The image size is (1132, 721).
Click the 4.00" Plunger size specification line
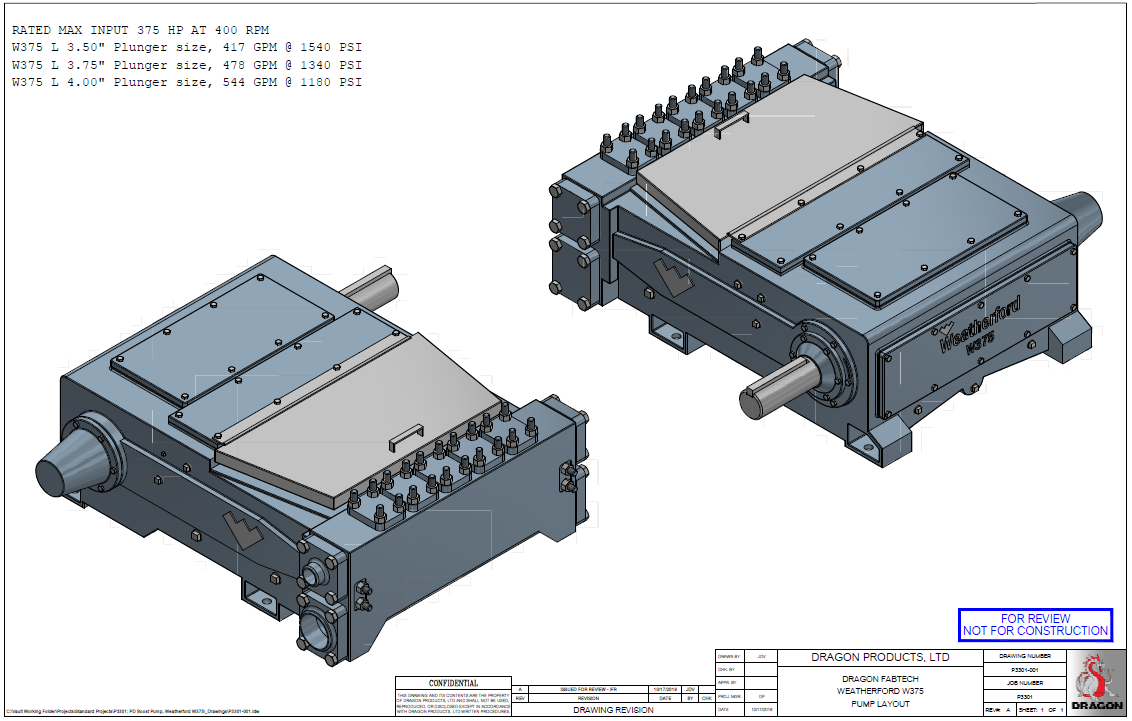click(186, 82)
